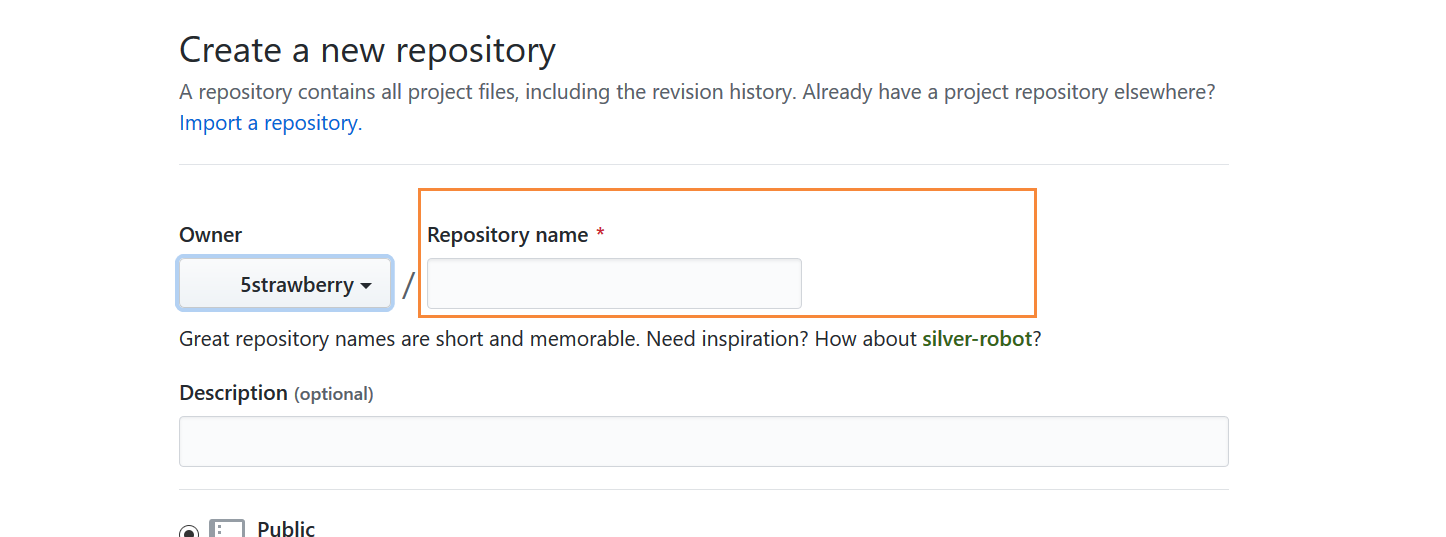The height and width of the screenshot is (537, 1446).
Task: Click the red required asterisk
Action: click(x=600, y=235)
